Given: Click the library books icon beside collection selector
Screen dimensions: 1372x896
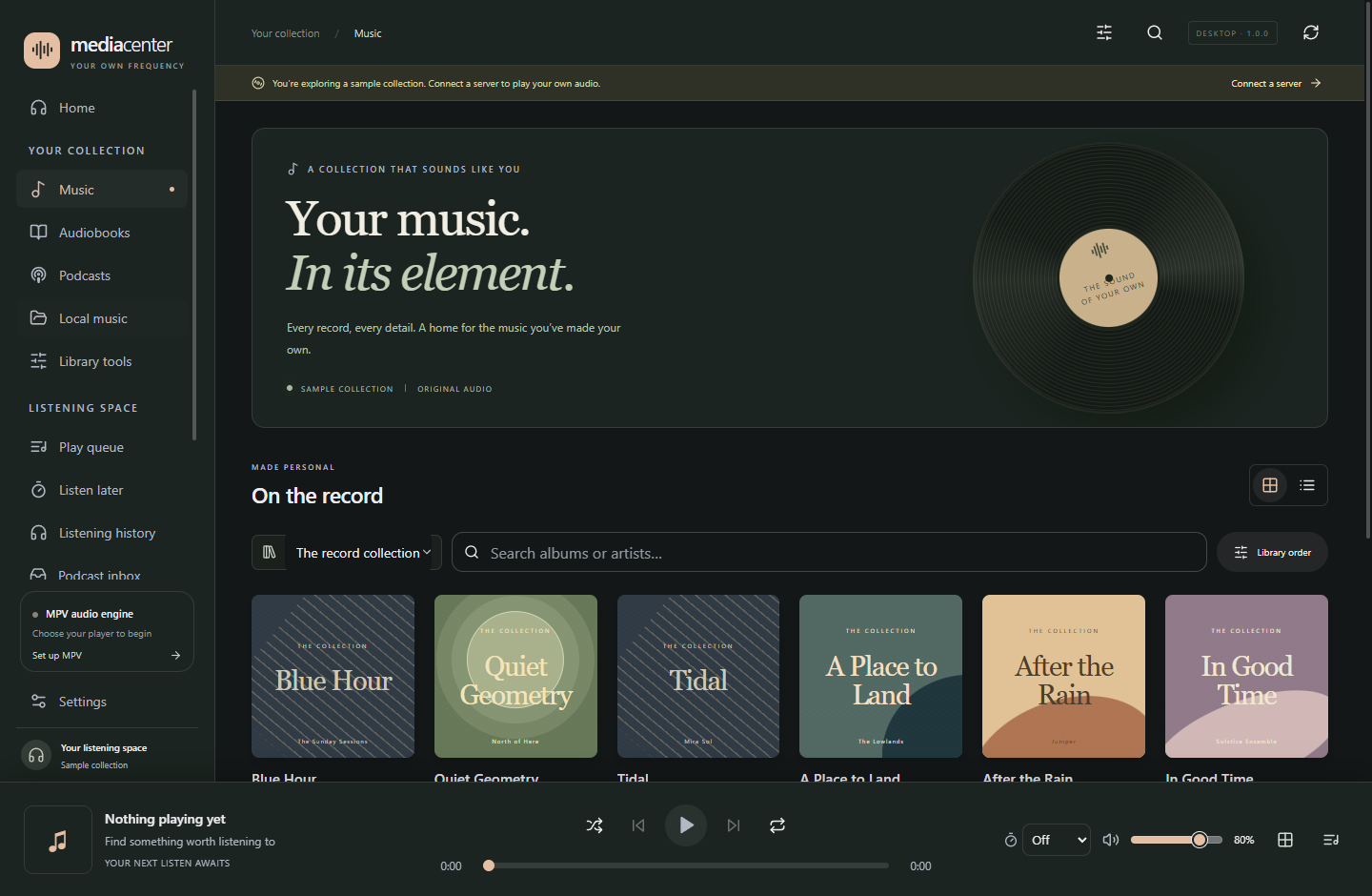Looking at the screenshot, I should [x=270, y=552].
